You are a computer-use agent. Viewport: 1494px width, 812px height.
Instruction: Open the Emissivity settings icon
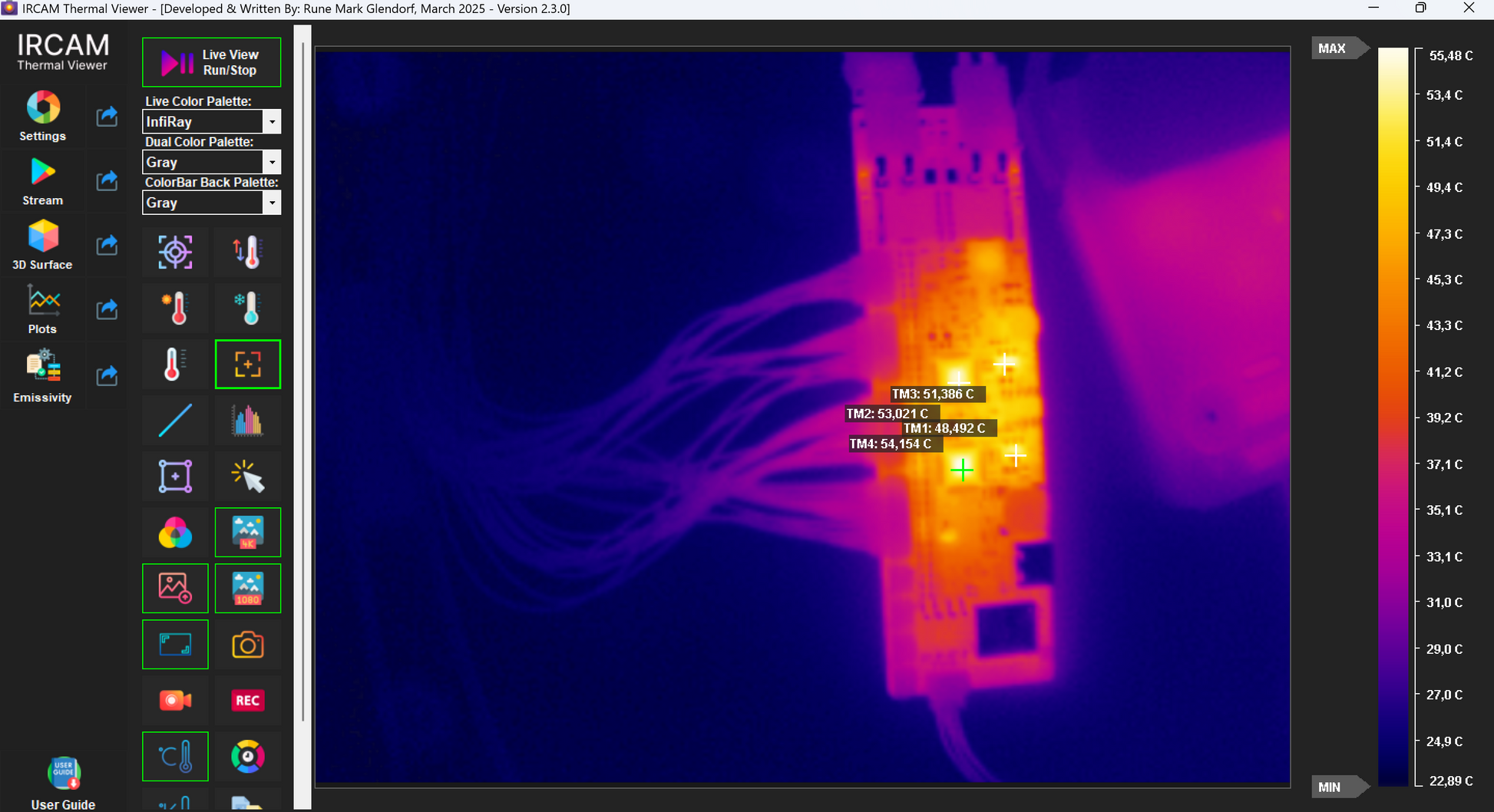[x=43, y=366]
